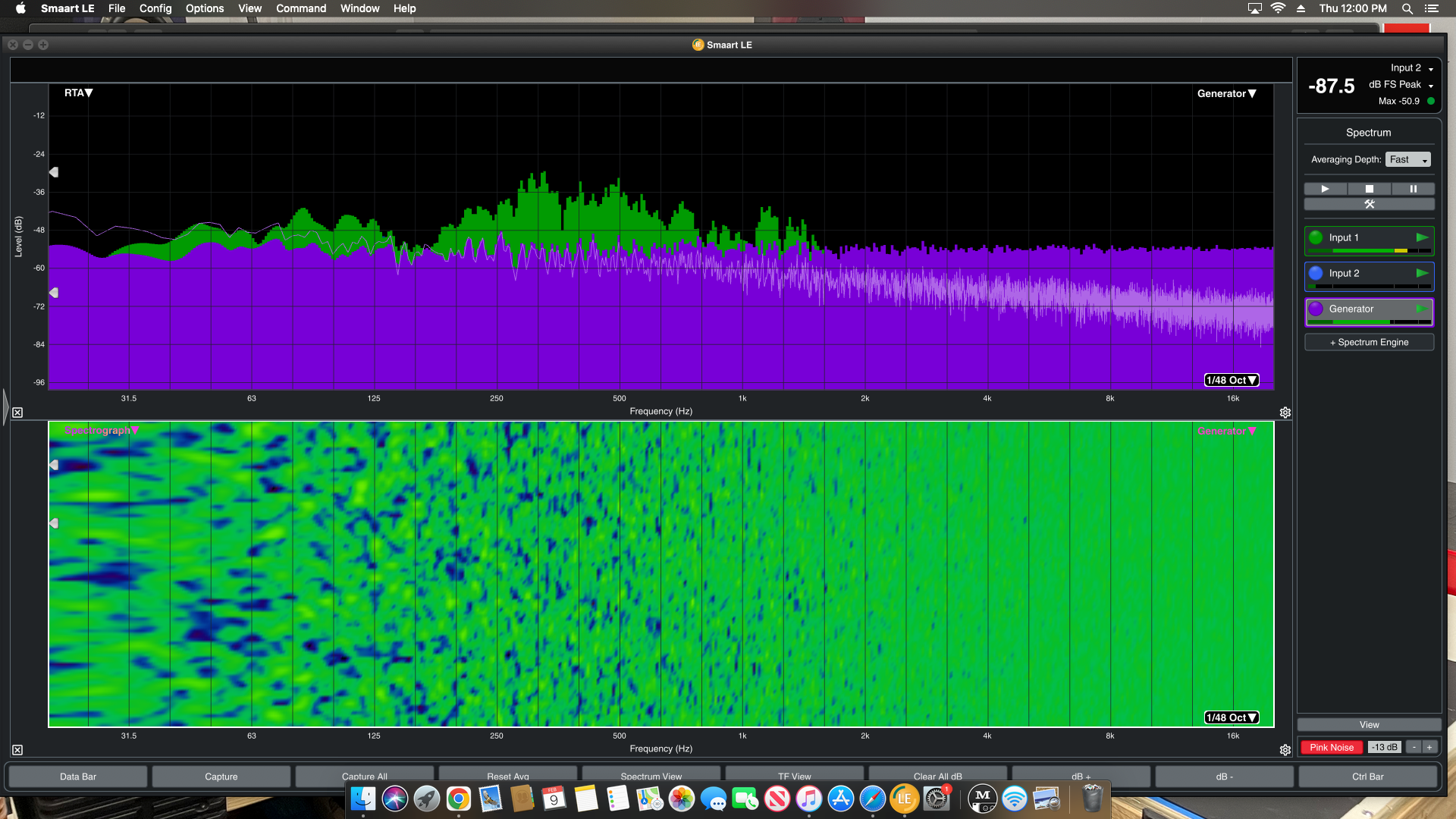Open Generator dropdown in Spectrograph graph
Image resolution: width=1456 pixels, height=819 pixels.
(x=1226, y=431)
